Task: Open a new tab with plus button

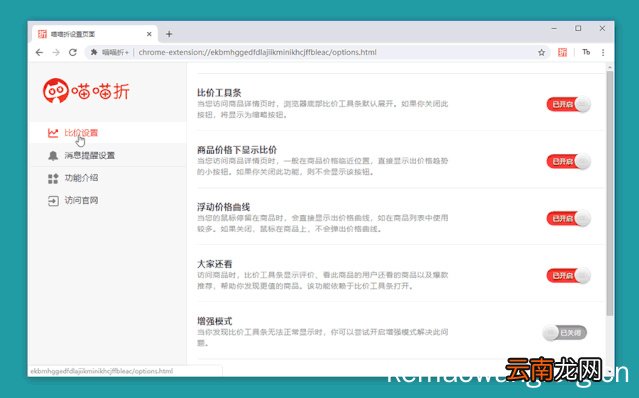Action: (x=169, y=34)
